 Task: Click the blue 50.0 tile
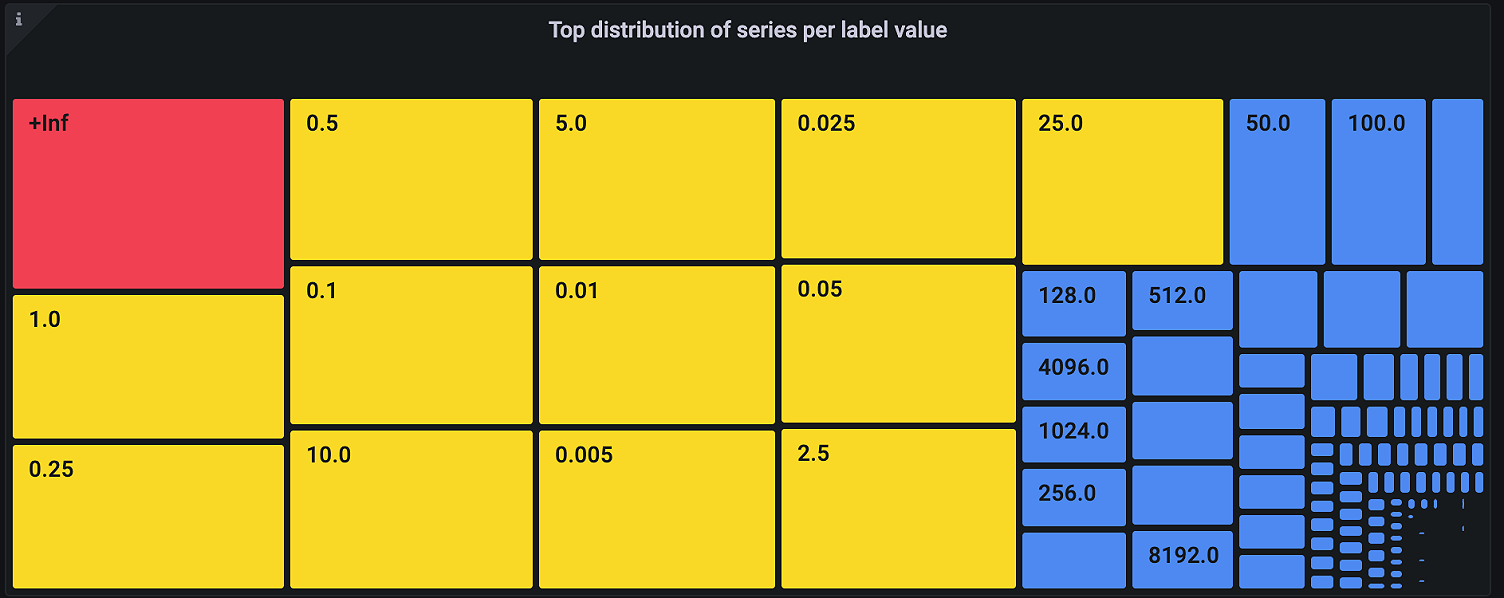(1277, 182)
